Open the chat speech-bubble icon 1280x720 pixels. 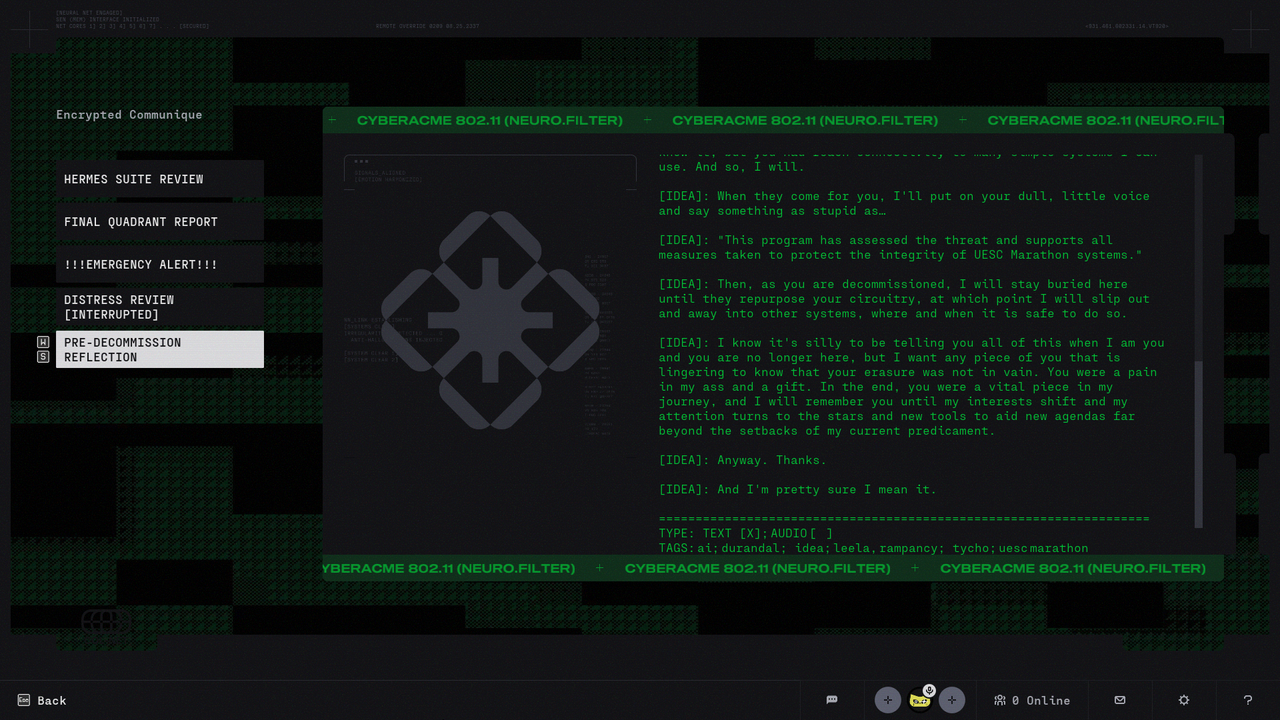[832, 700]
